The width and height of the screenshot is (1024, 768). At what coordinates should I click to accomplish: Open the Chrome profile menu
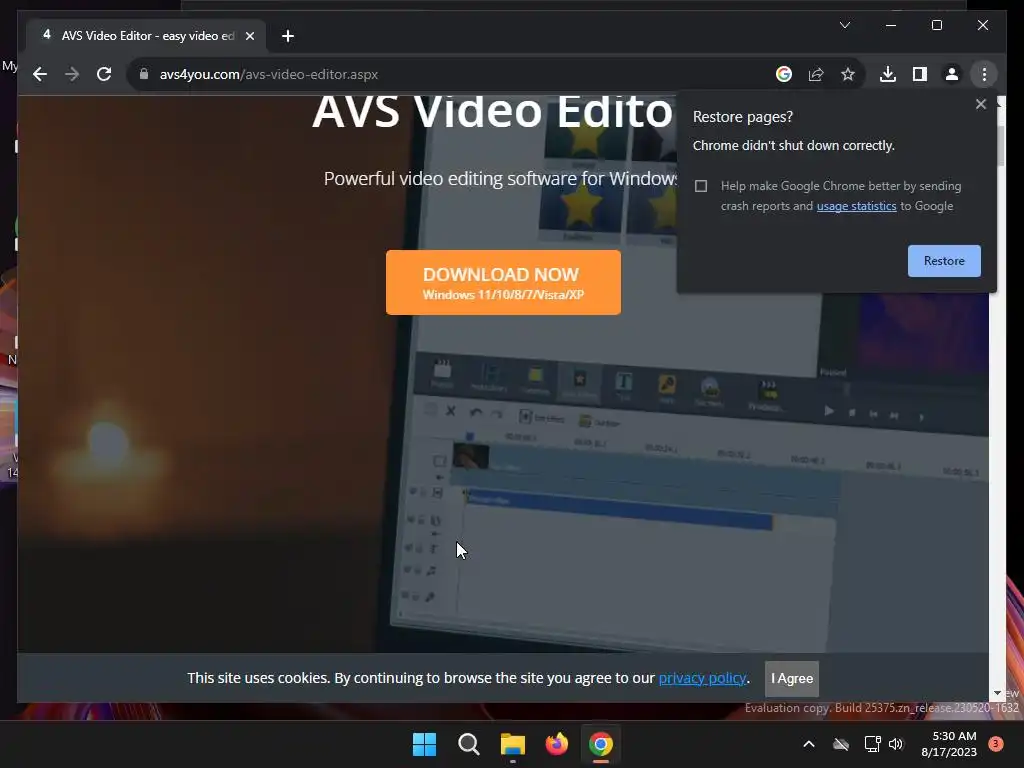click(x=952, y=74)
